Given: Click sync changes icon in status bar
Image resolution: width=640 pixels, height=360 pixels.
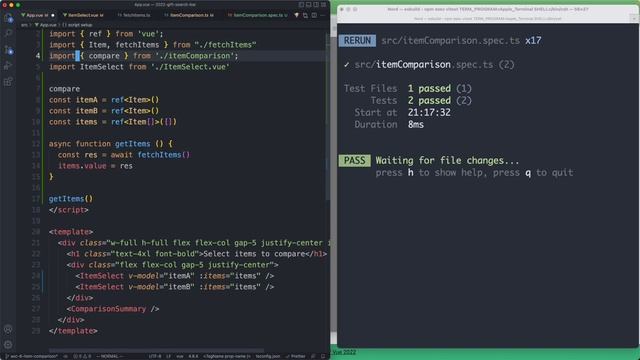Looking at the screenshot, I should coord(65,356).
